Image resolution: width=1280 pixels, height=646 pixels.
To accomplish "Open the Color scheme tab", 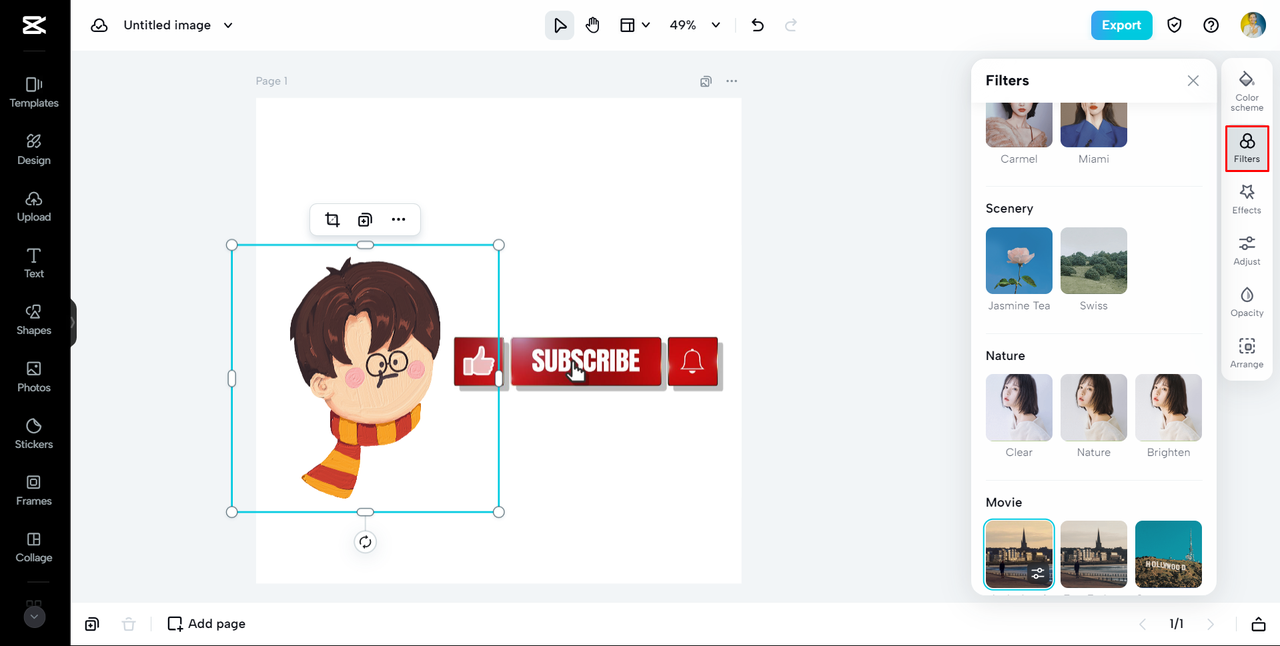I will tap(1247, 91).
